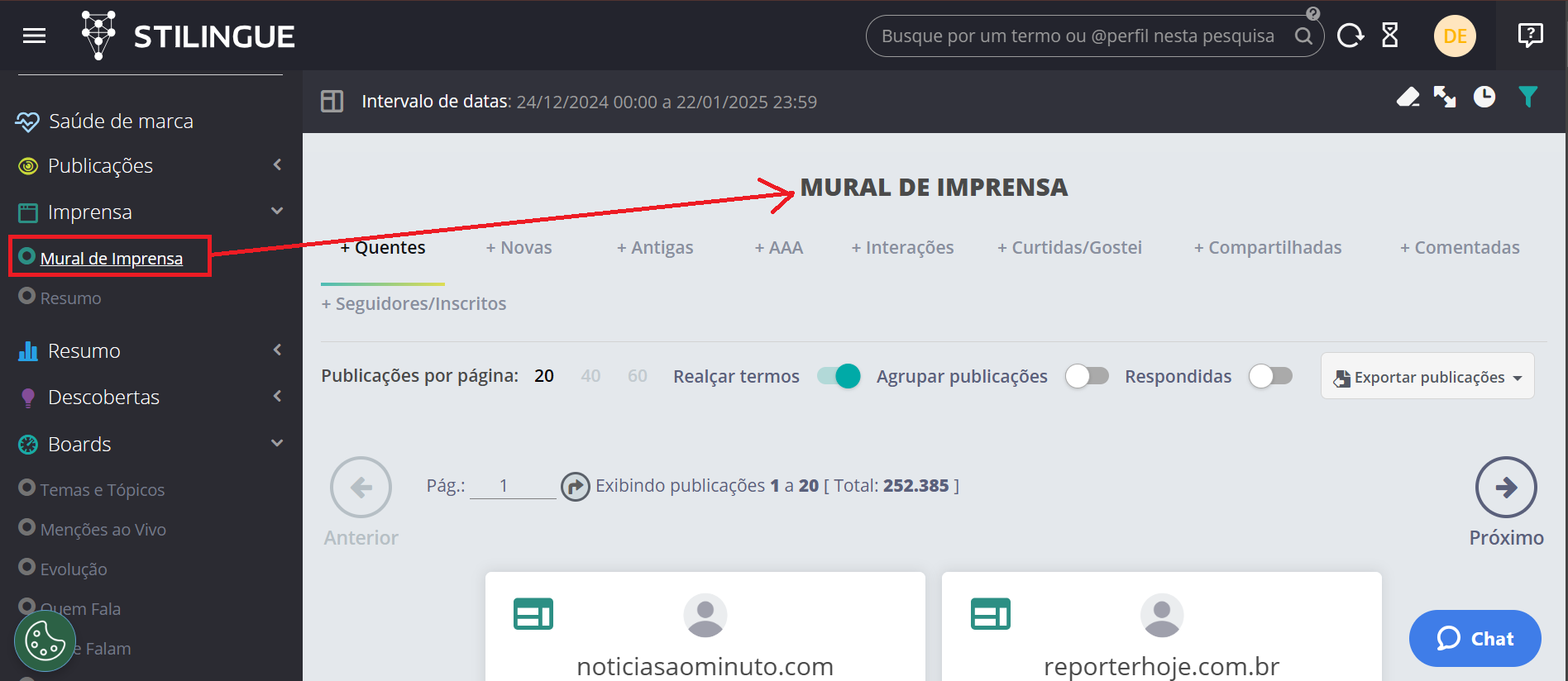Enable the Agrupar publicações toggle

pyautogui.click(x=1087, y=376)
